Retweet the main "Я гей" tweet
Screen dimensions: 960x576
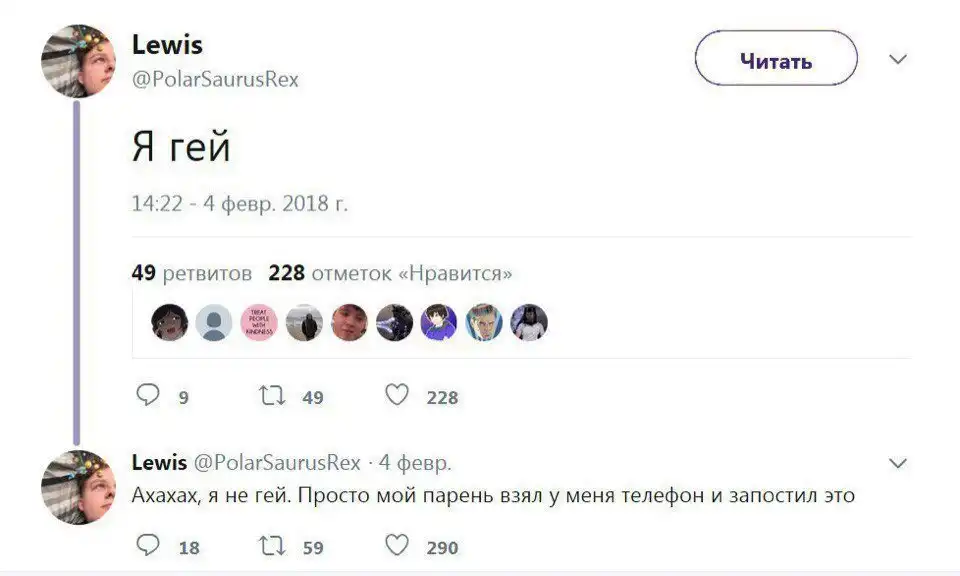click(x=271, y=396)
